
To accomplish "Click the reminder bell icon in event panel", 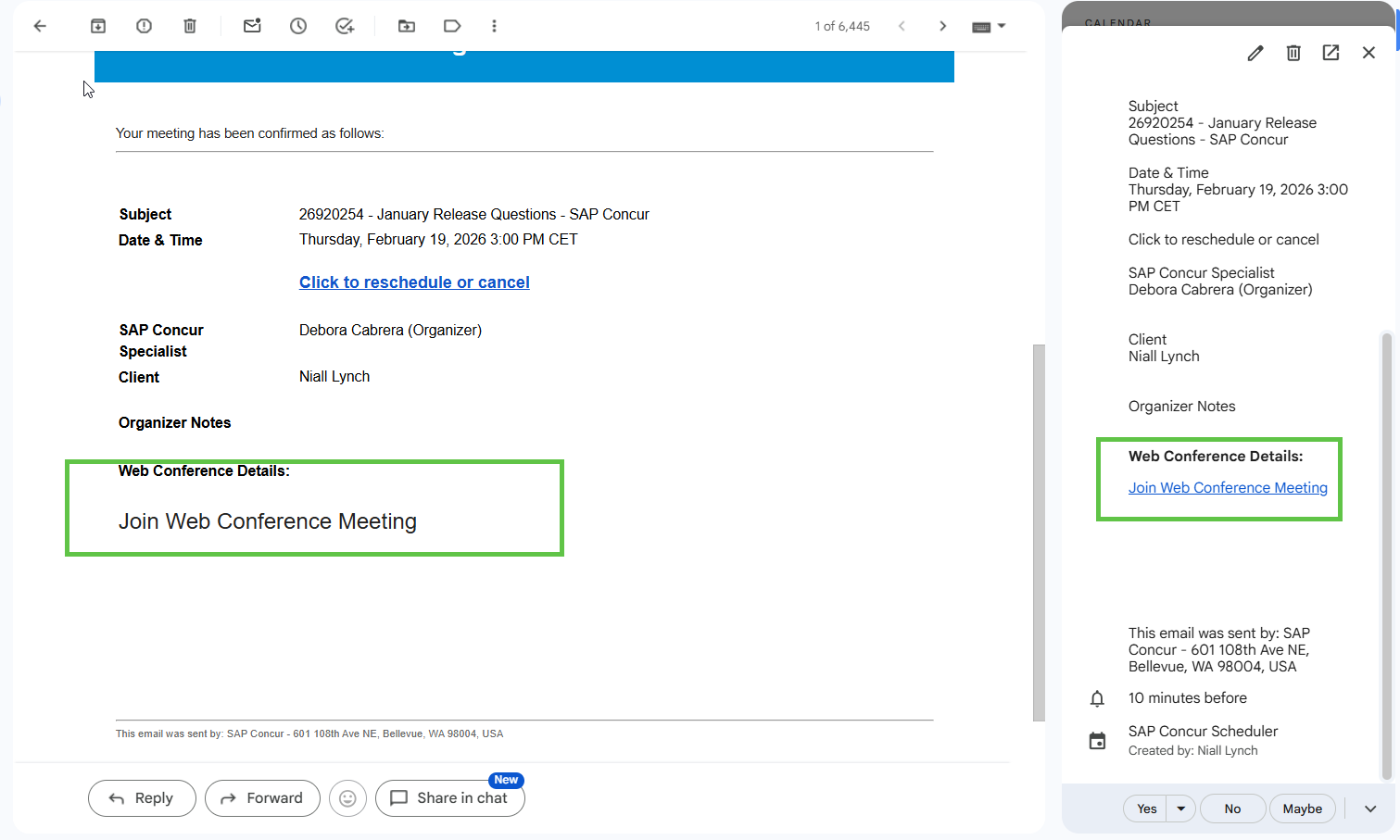I will (1097, 698).
